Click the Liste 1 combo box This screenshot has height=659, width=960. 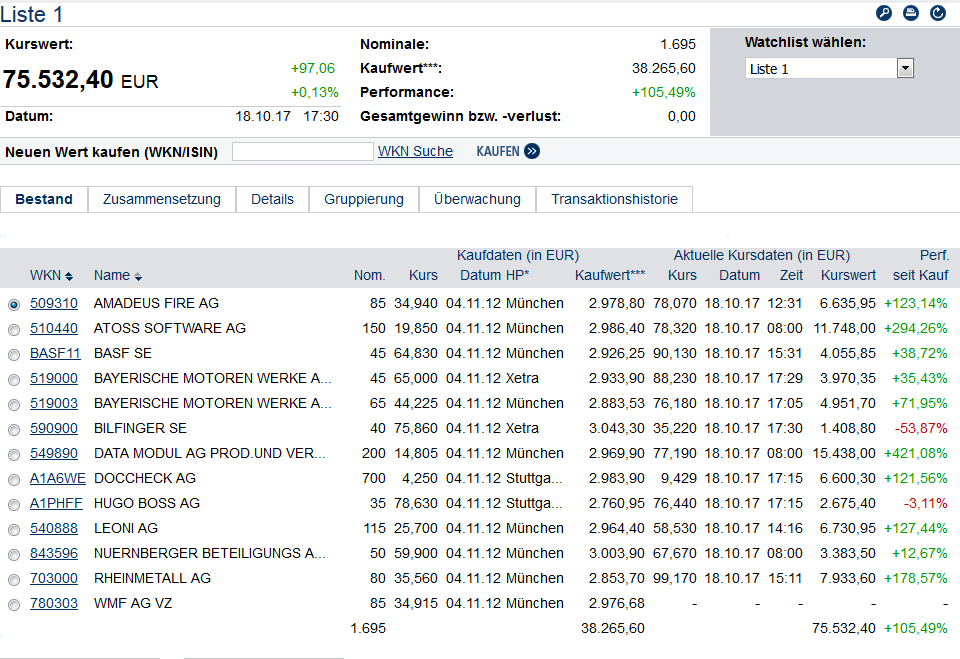[x=829, y=68]
